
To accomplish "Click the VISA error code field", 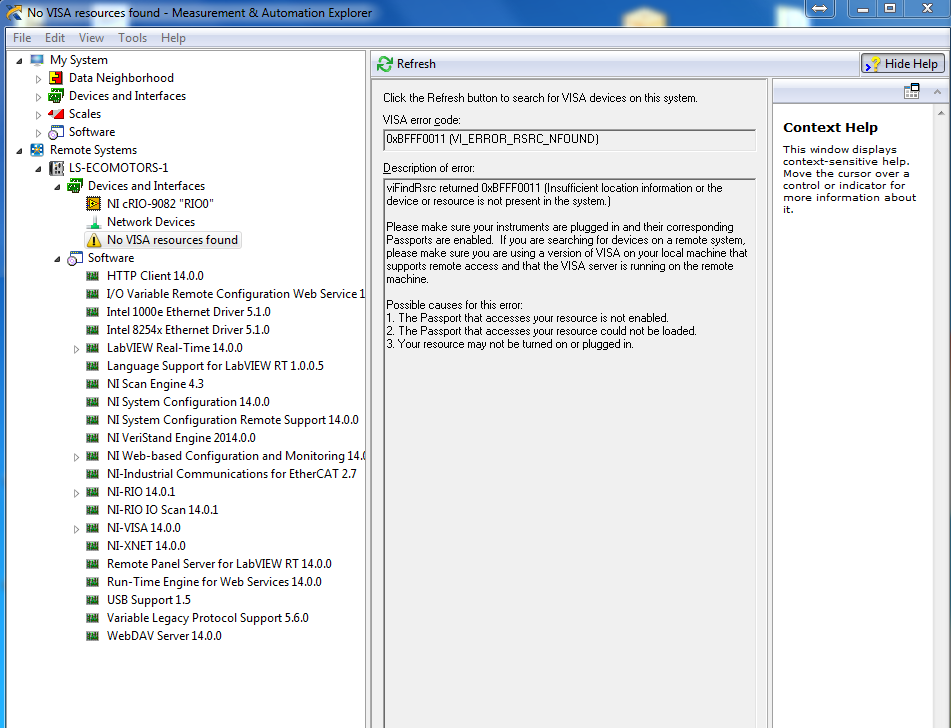I will pyautogui.click(x=570, y=140).
